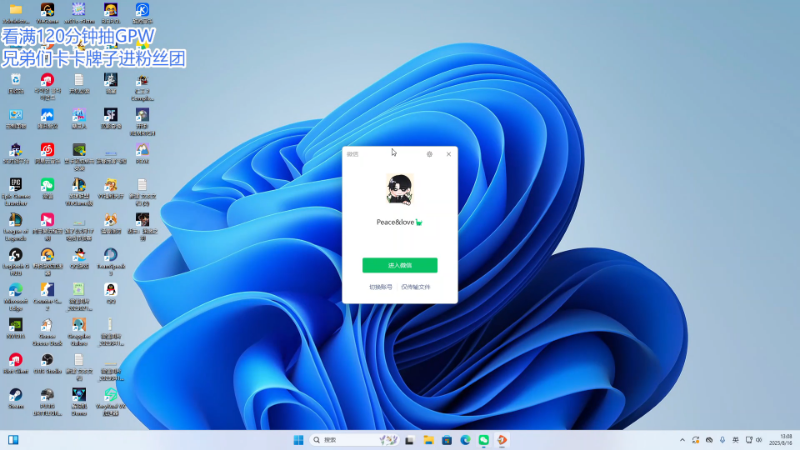Screen dimensions: 800x450
Task: Select the Goose Goose Duck desktop icon
Action: click(47, 332)
